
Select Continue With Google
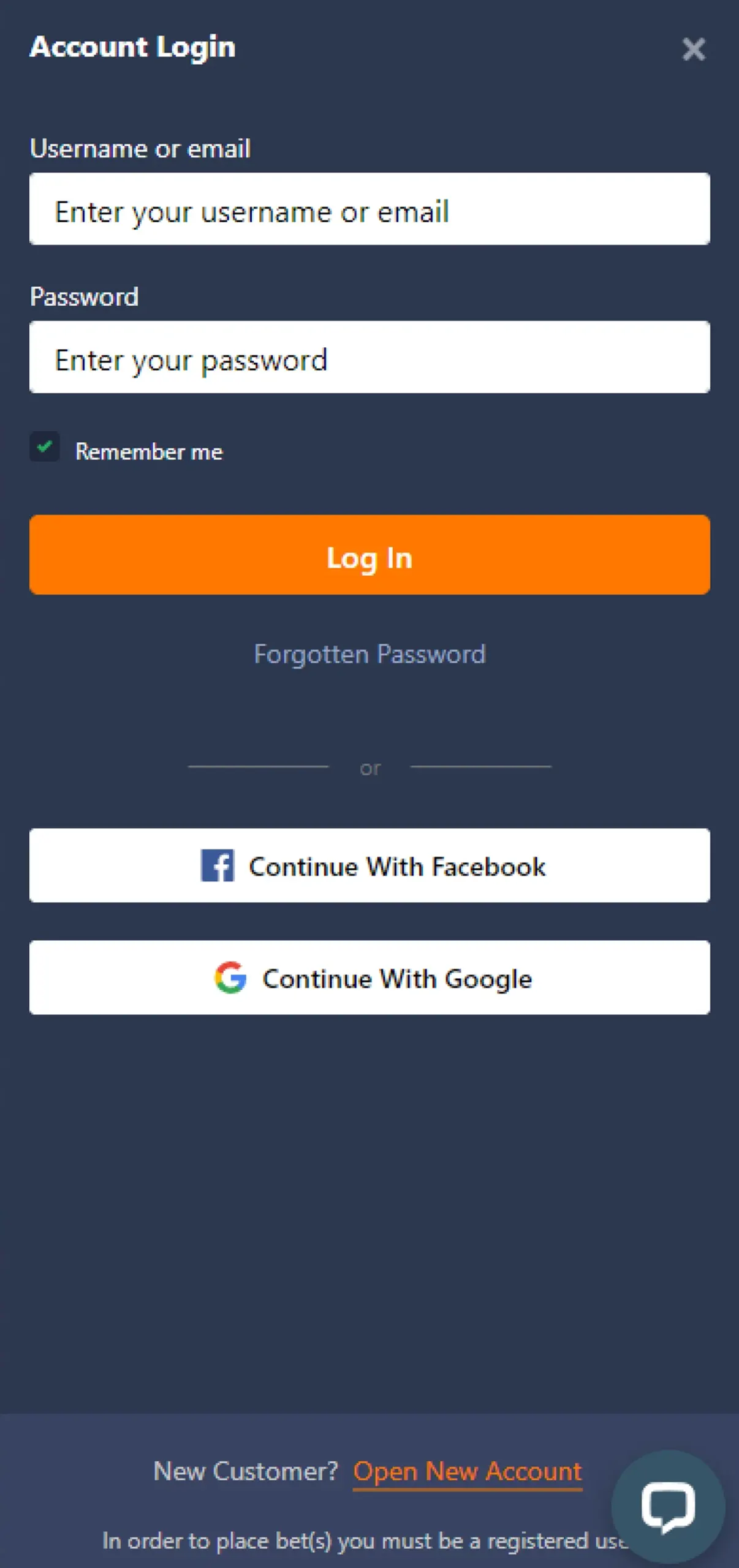tap(369, 978)
